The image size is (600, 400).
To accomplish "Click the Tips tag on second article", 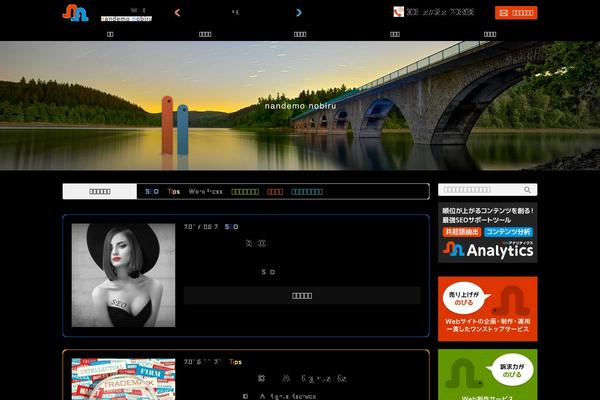I will click(235, 362).
